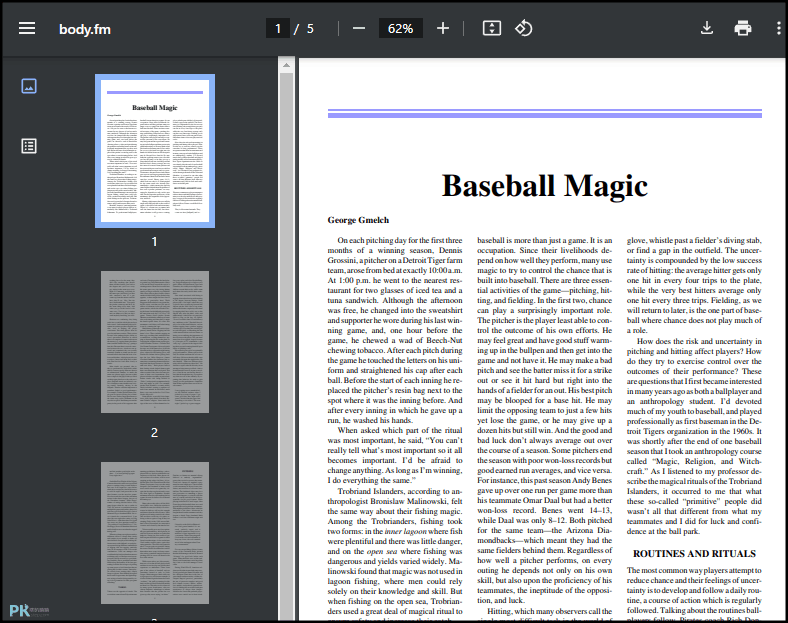This screenshot has height=623, width=788.
Task: Click the Baseball Magic heading
Action: [545, 186]
